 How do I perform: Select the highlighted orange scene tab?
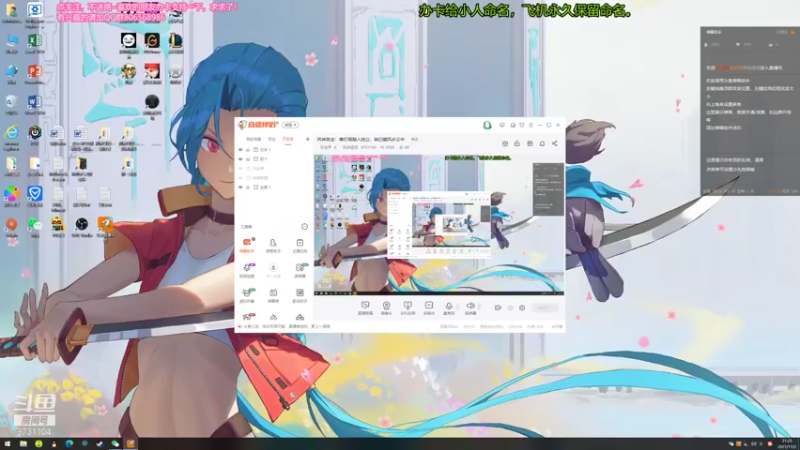click(x=288, y=139)
